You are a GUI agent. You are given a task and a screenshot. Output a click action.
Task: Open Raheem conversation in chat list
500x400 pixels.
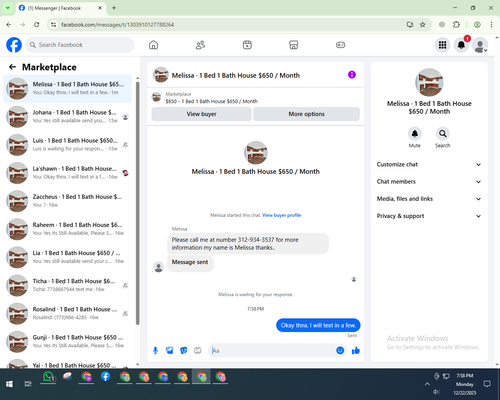[67, 229]
